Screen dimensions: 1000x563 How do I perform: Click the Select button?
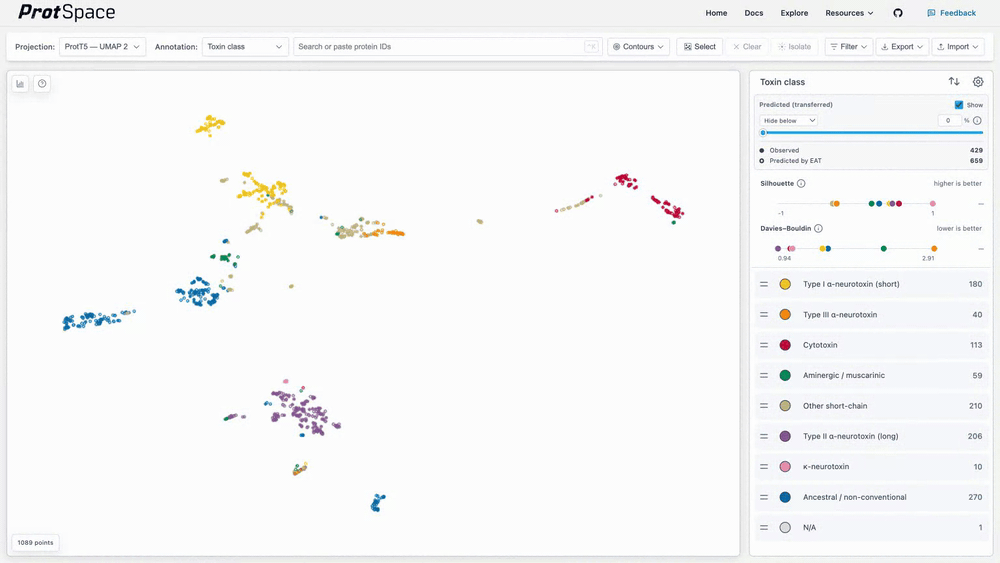[x=700, y=47]
